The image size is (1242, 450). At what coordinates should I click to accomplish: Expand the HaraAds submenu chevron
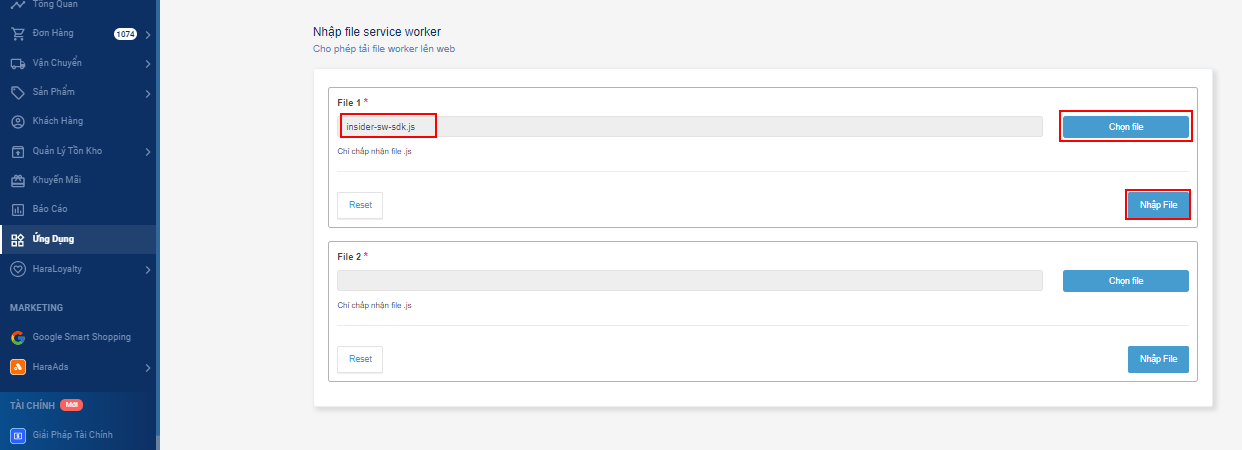click(x=147, y=368)
